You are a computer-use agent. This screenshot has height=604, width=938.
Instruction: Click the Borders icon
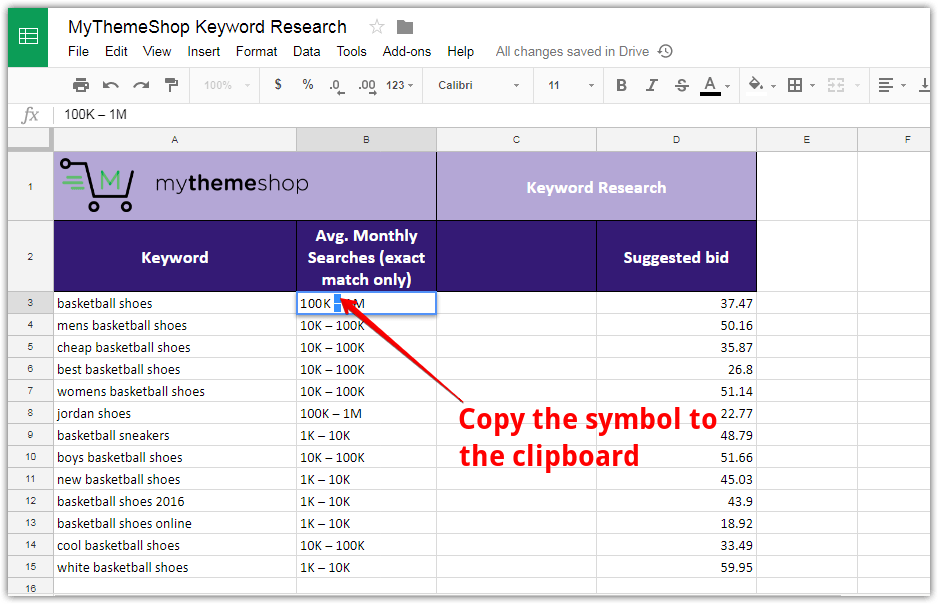point(795,86)
